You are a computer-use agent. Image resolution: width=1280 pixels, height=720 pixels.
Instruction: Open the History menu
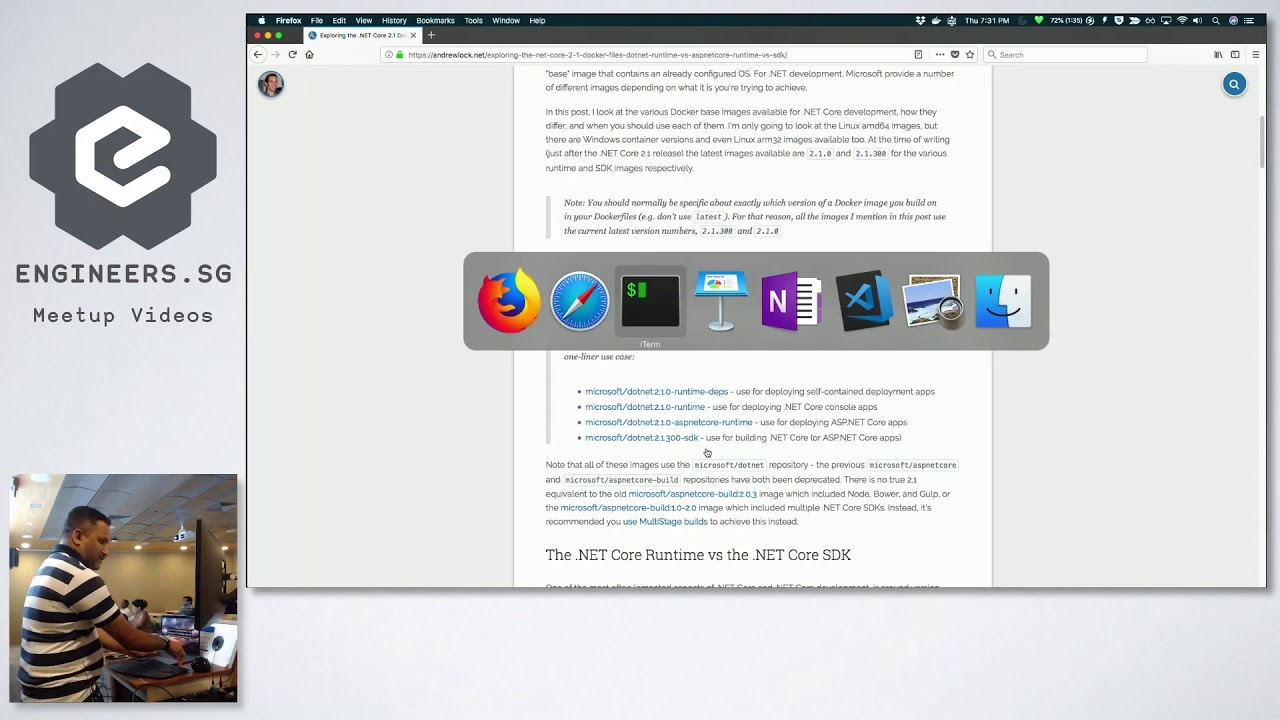[x=394, y=20]
